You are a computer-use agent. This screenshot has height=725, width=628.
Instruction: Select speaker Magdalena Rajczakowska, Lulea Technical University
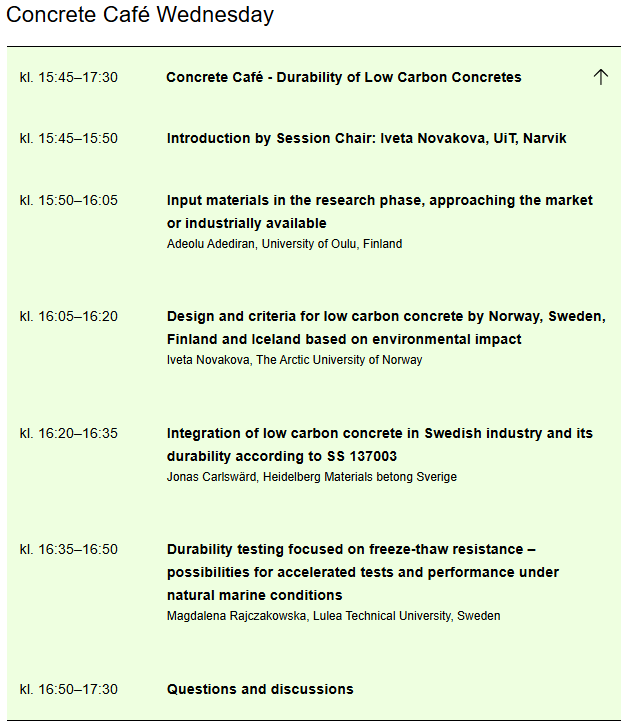coord(333,616)
